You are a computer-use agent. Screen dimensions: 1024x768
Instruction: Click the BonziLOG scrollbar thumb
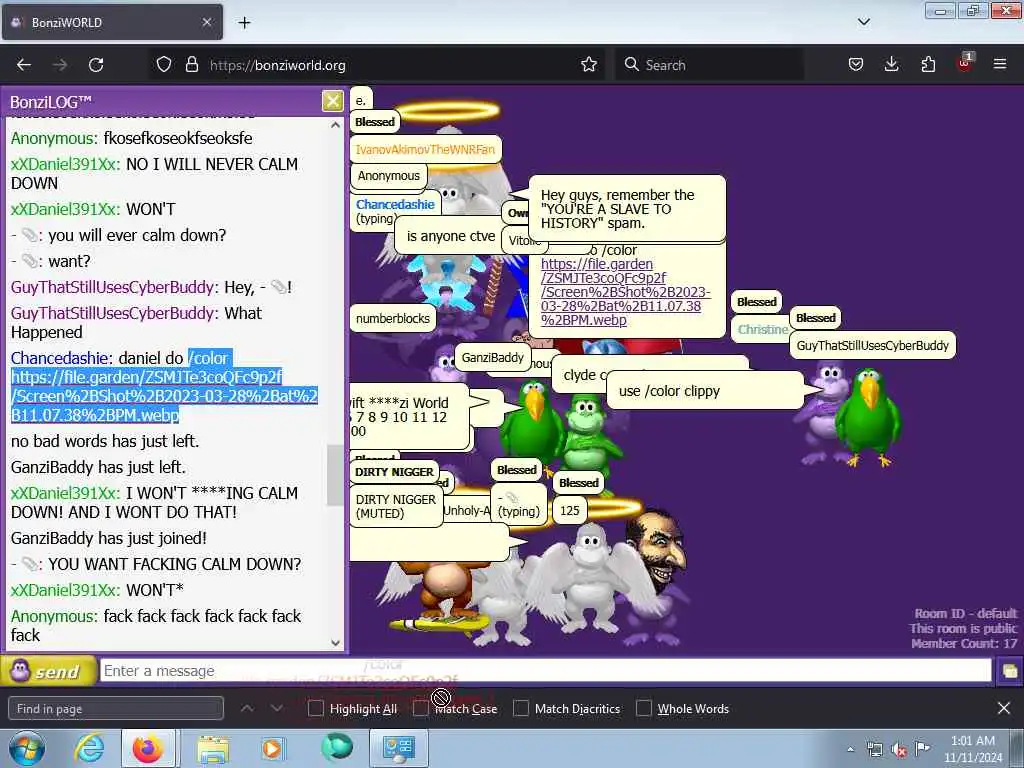pyautogui.click(x=335, y=475)
